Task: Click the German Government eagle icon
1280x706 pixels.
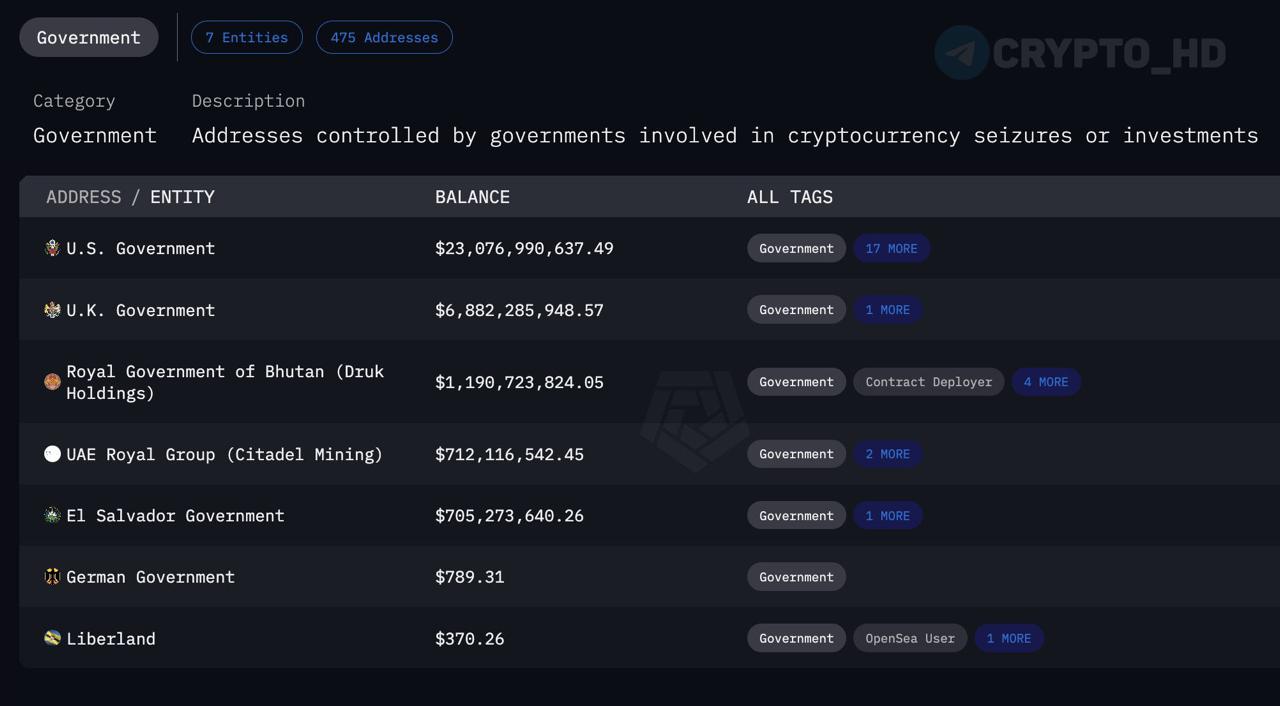Action: [53, 577]
